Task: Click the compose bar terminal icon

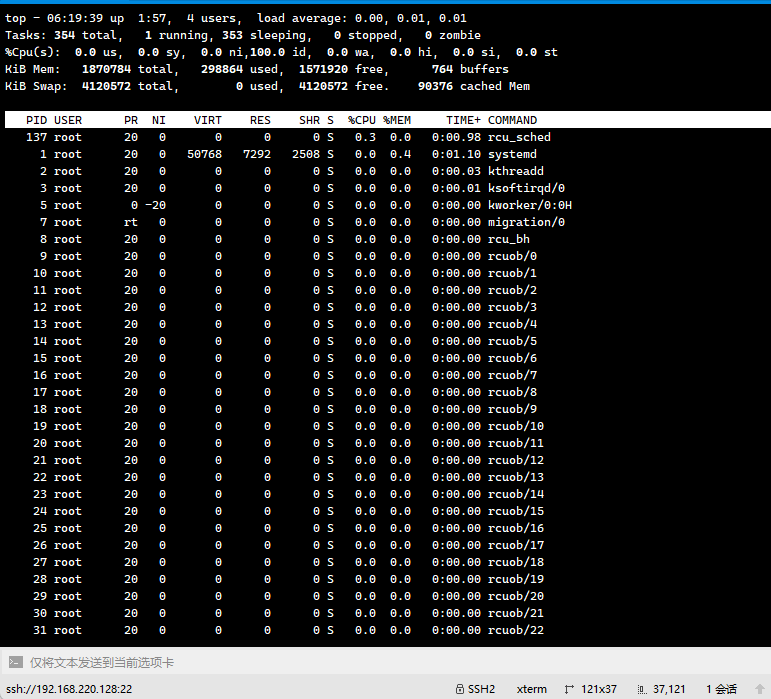Action: 15,662
